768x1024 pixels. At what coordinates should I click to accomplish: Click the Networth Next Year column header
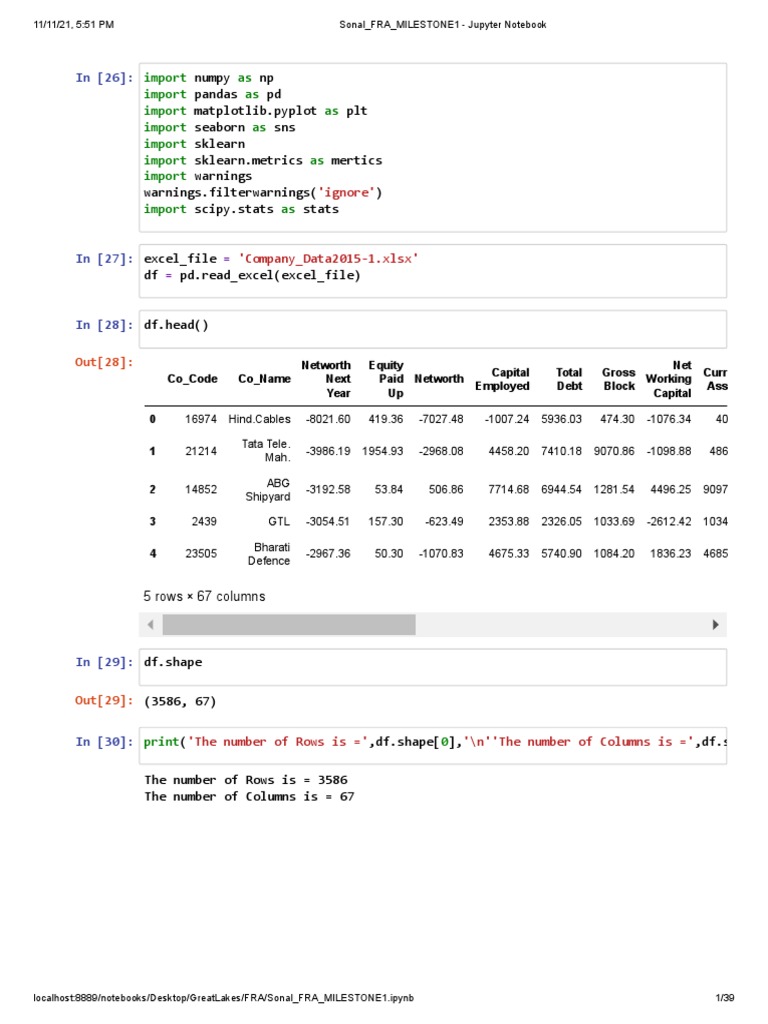click(x=326, y=379)
